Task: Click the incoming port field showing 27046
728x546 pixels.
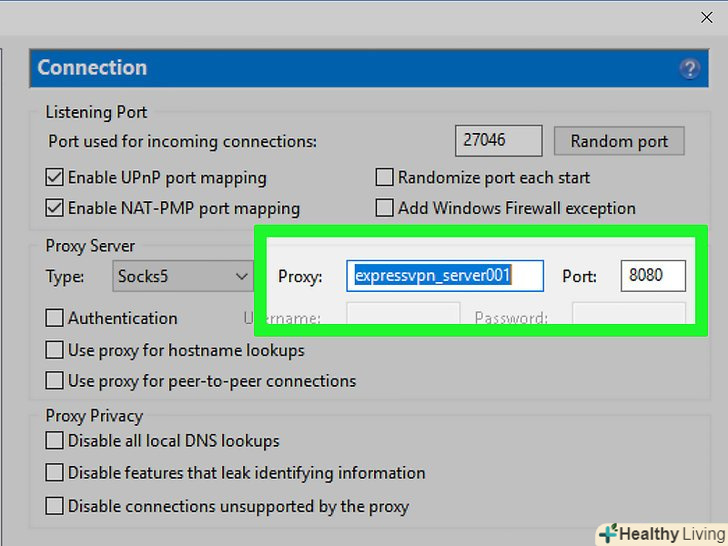Action: (498, 140)
